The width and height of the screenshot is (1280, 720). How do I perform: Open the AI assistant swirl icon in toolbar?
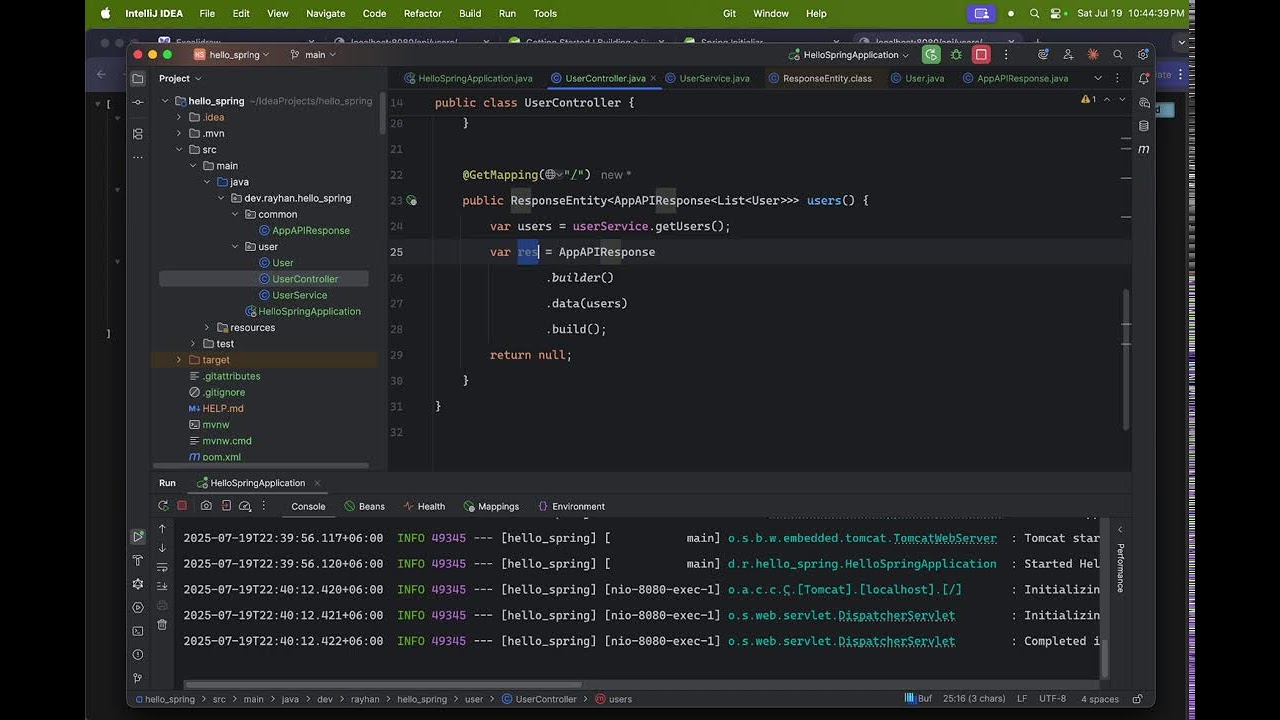(x=1043, y=55)
